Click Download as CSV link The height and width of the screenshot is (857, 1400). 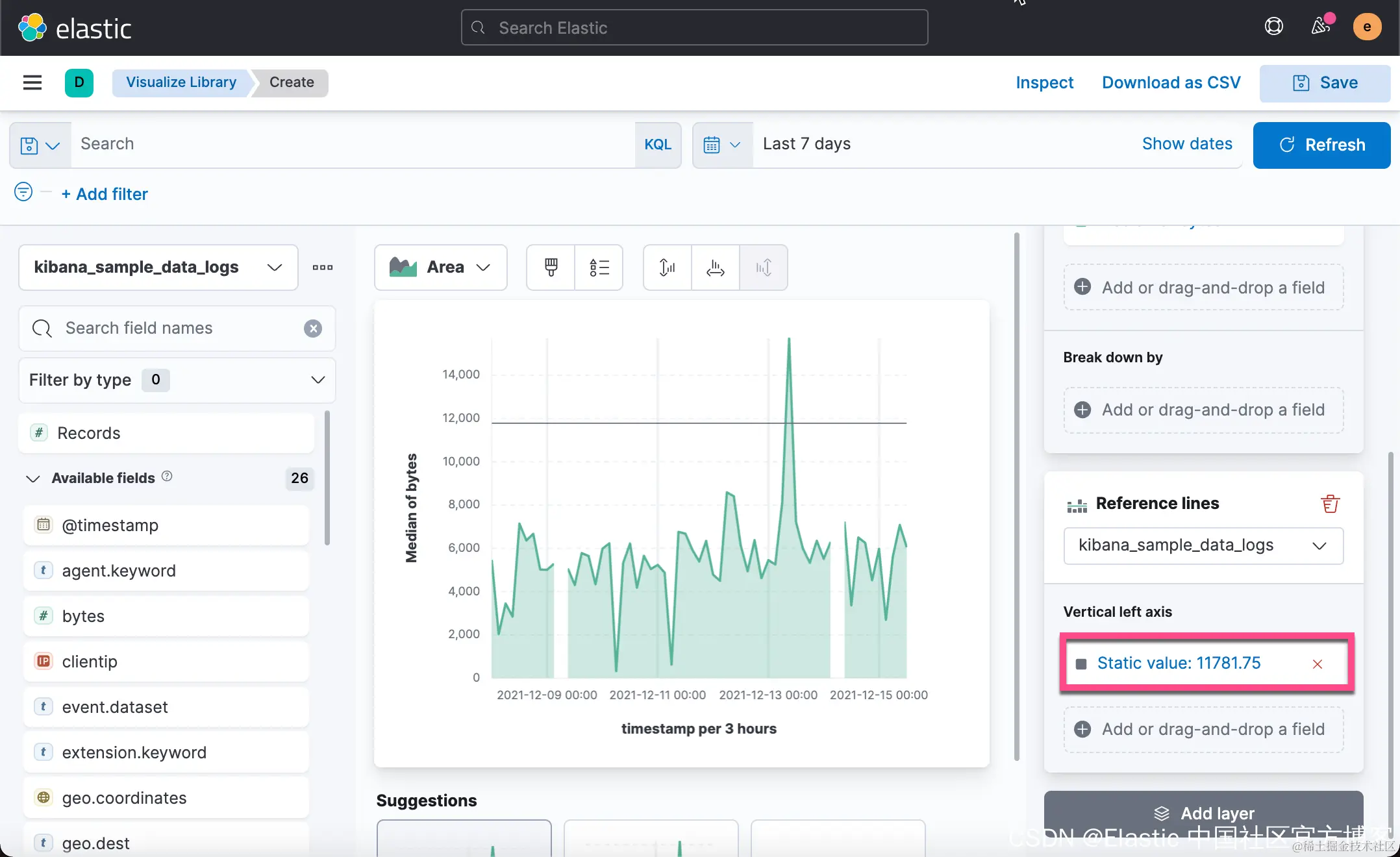(1171, 82)
